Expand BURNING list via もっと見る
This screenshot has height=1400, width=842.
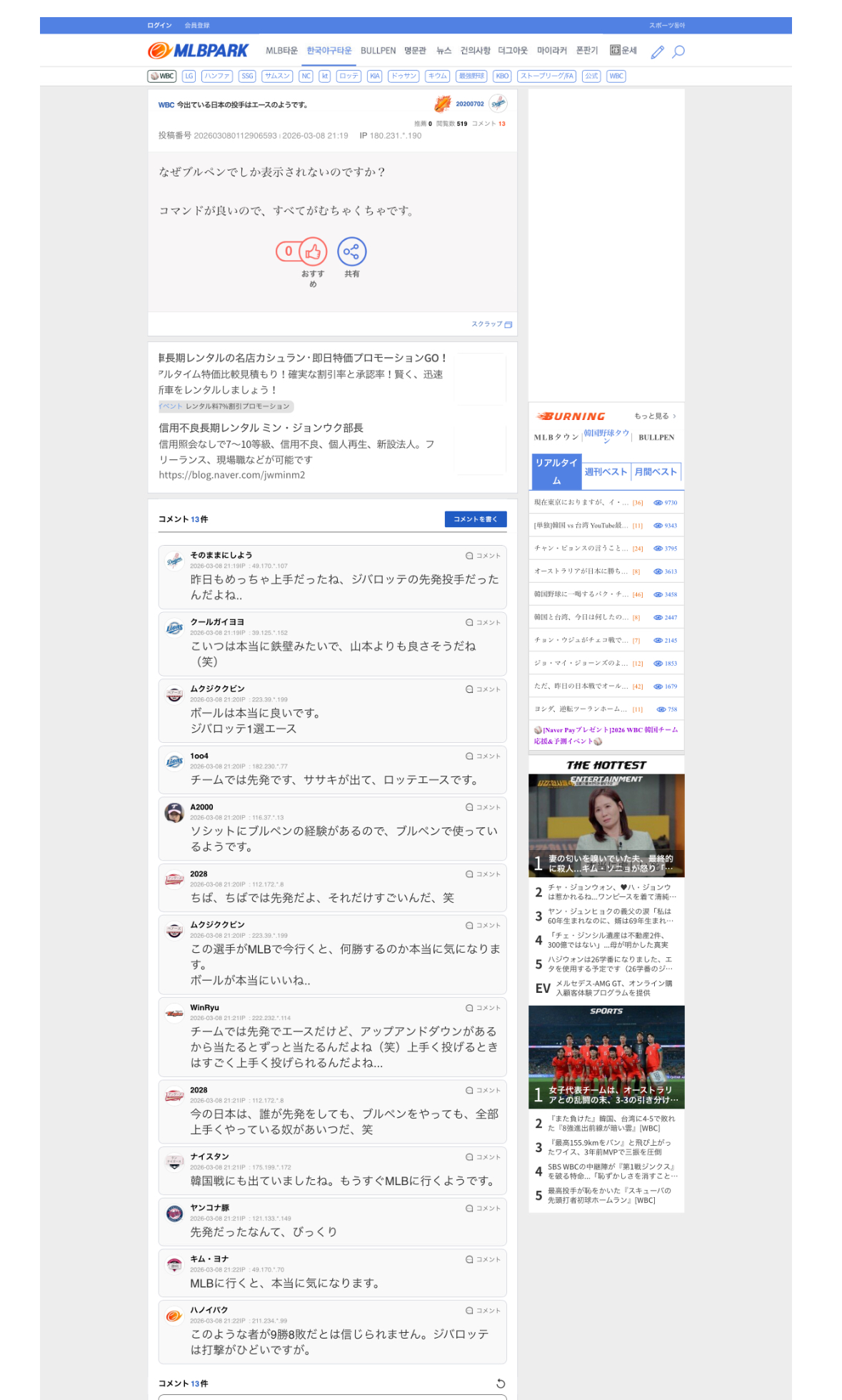coord(654,416)
